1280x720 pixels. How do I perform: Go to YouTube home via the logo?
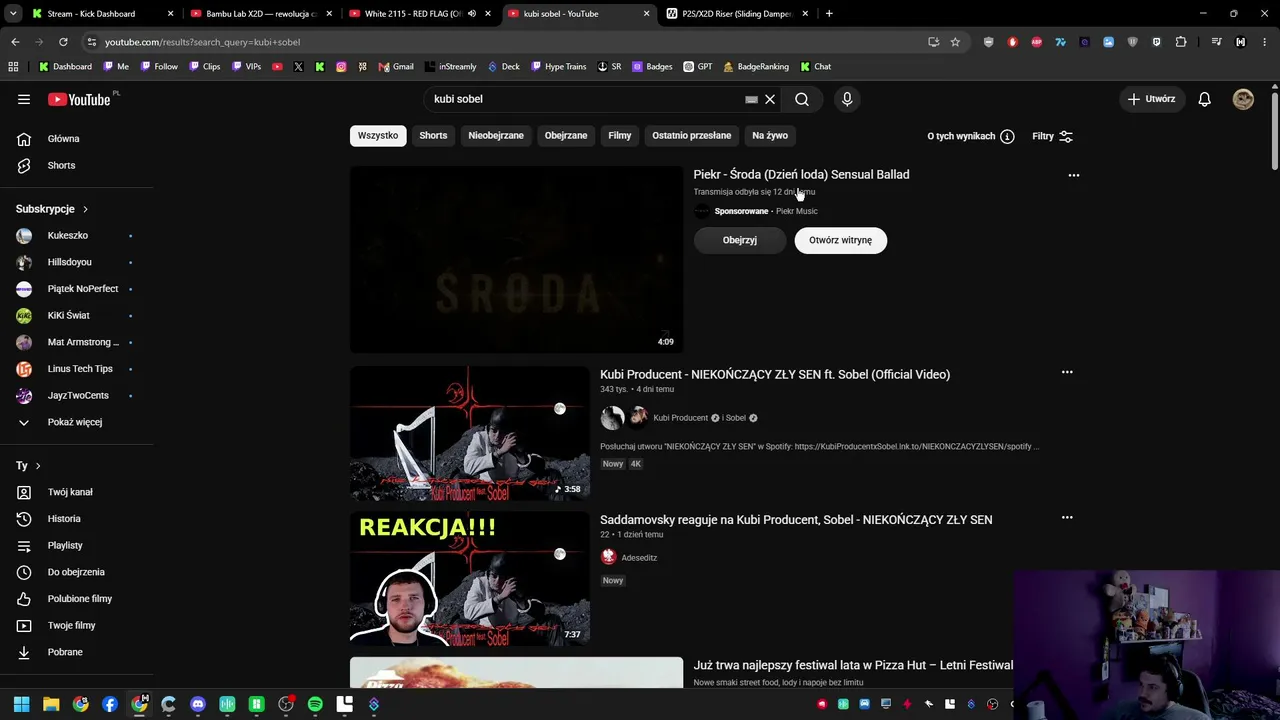point(79,99)
